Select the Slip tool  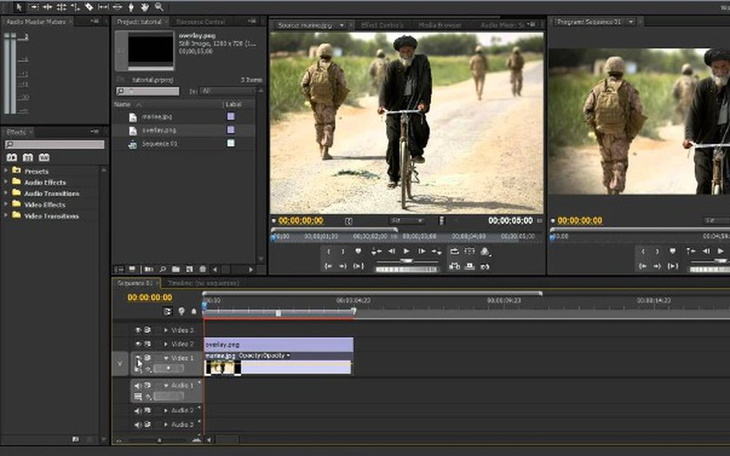point(103,7)
